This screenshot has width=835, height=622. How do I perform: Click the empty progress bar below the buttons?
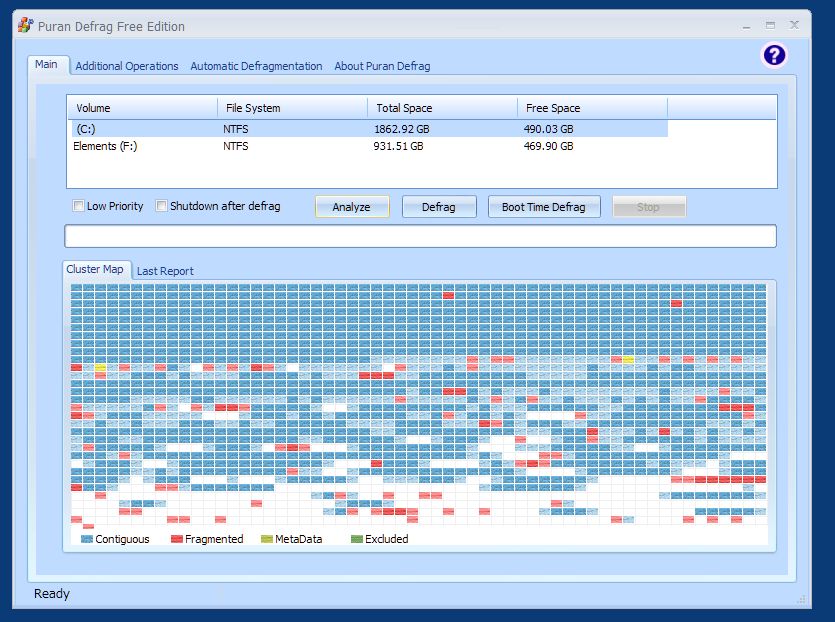tap(420, 236)
